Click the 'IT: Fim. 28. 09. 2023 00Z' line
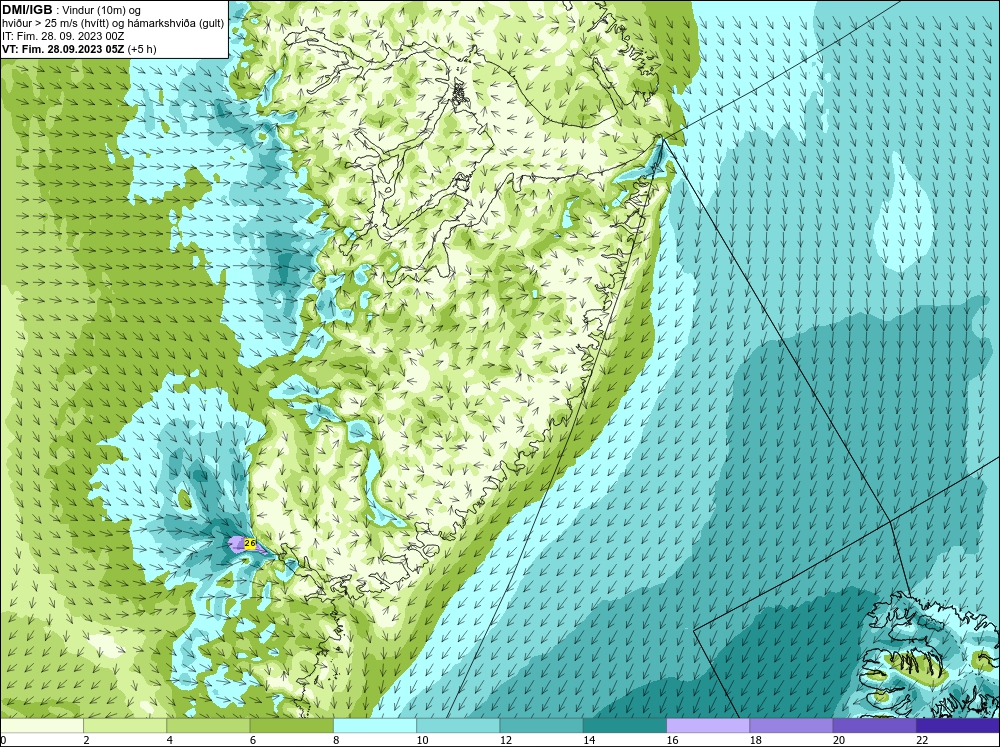 pyautogui.click(x=62, y=36)
